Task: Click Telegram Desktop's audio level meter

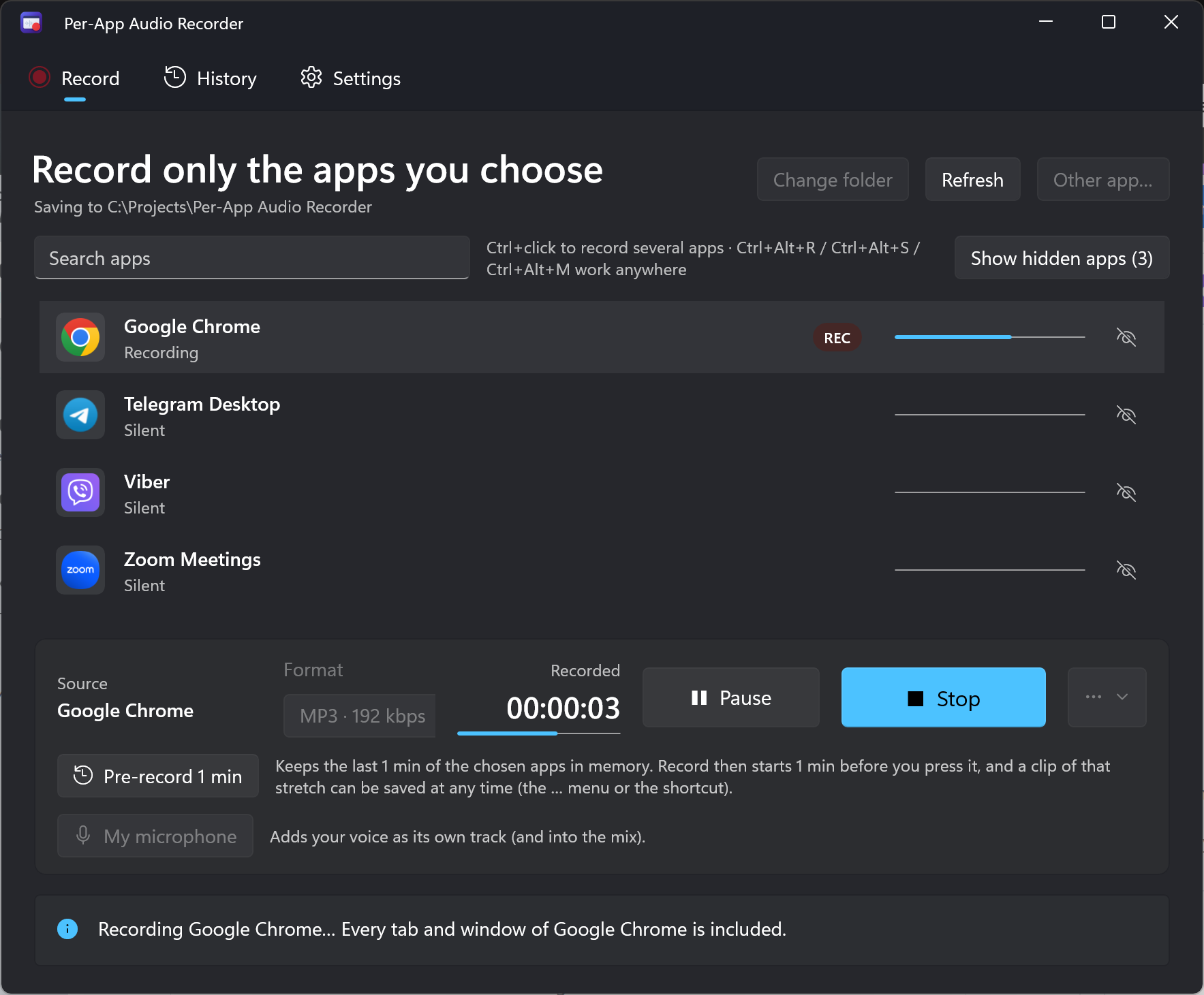Action: pyautogui.click(x=989, y=415)
